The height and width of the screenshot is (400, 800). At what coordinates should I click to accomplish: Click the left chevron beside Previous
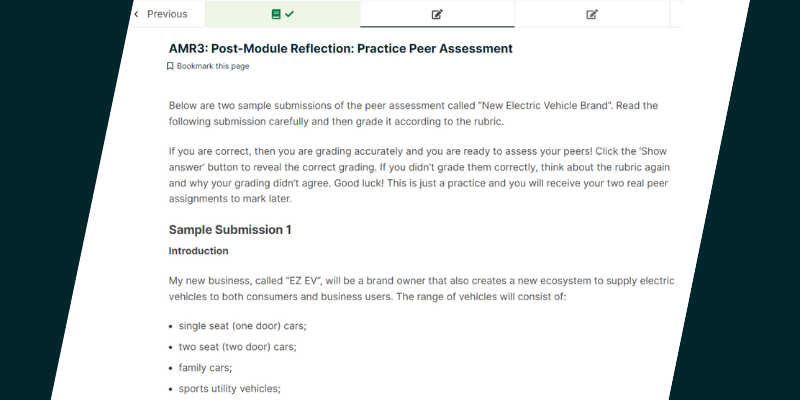point(136,14)
